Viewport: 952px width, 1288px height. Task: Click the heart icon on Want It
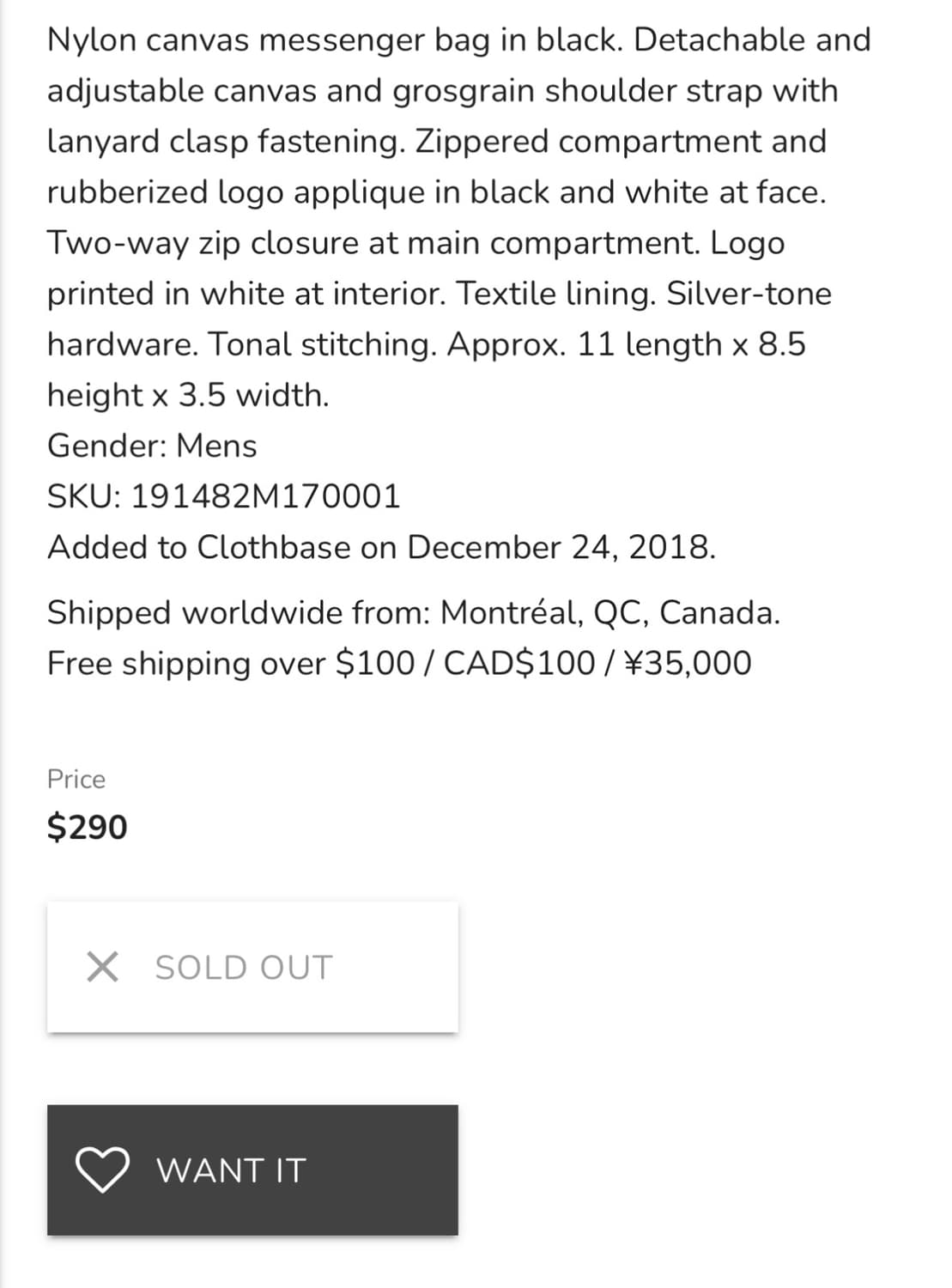[102, 1170]
